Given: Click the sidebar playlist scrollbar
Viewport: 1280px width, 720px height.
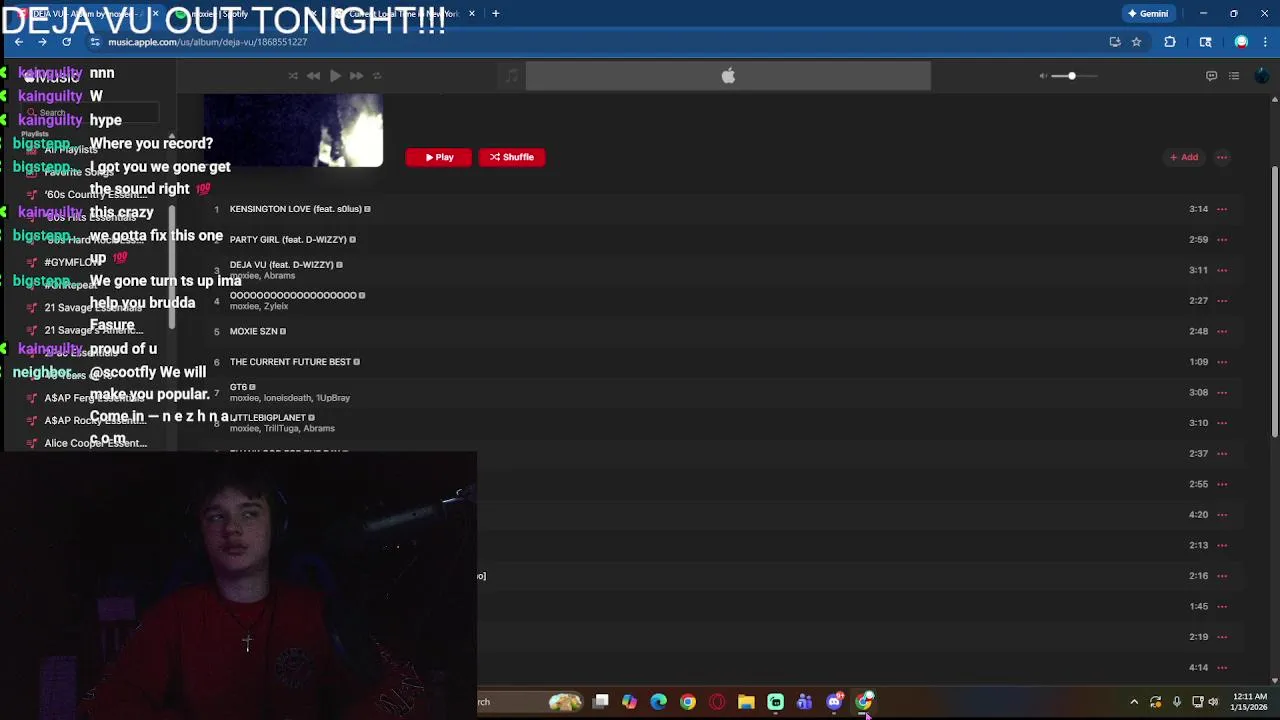Looking at the screenshot, I should point(172,266).
